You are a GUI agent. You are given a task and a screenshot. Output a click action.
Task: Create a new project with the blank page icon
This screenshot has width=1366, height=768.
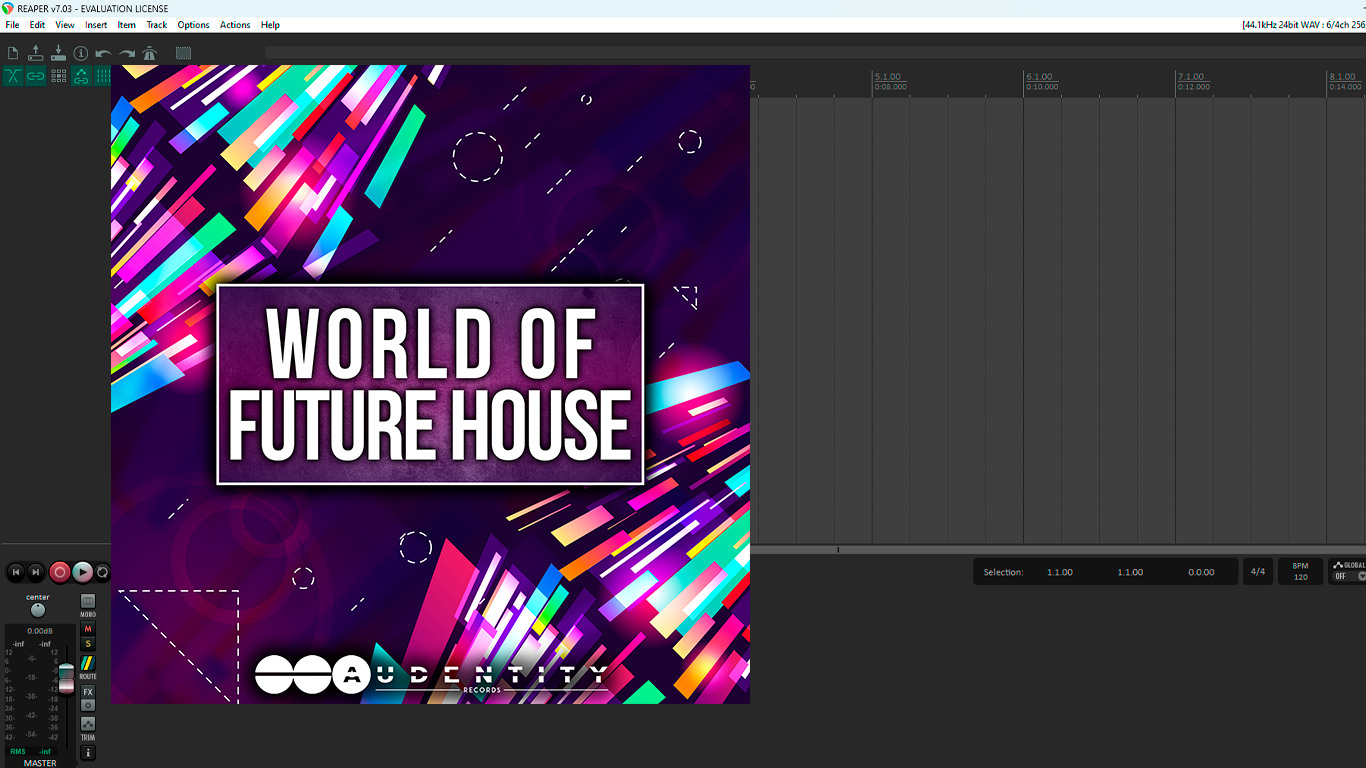13,53
